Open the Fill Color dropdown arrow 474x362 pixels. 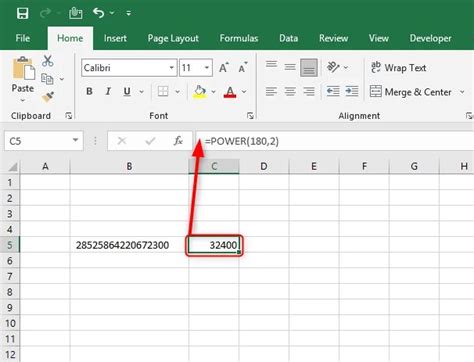(213, 91)
